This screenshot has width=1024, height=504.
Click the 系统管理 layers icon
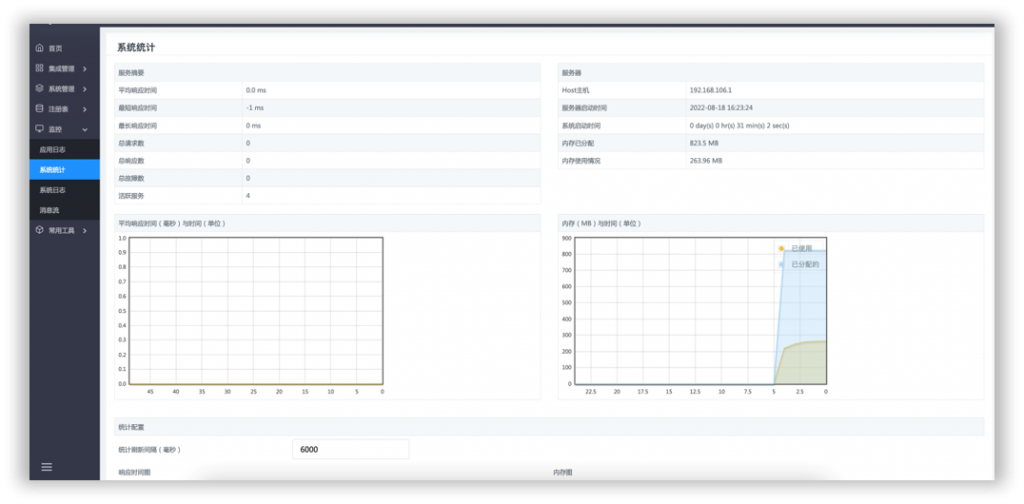click(40, 89)
